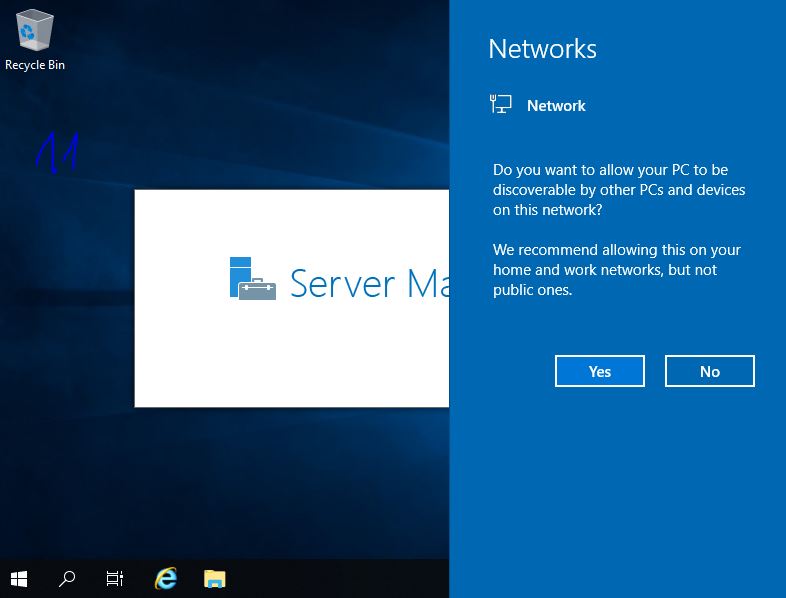
Task: Click the 'We recommend allowing' advice text
Action: (617, 270)
